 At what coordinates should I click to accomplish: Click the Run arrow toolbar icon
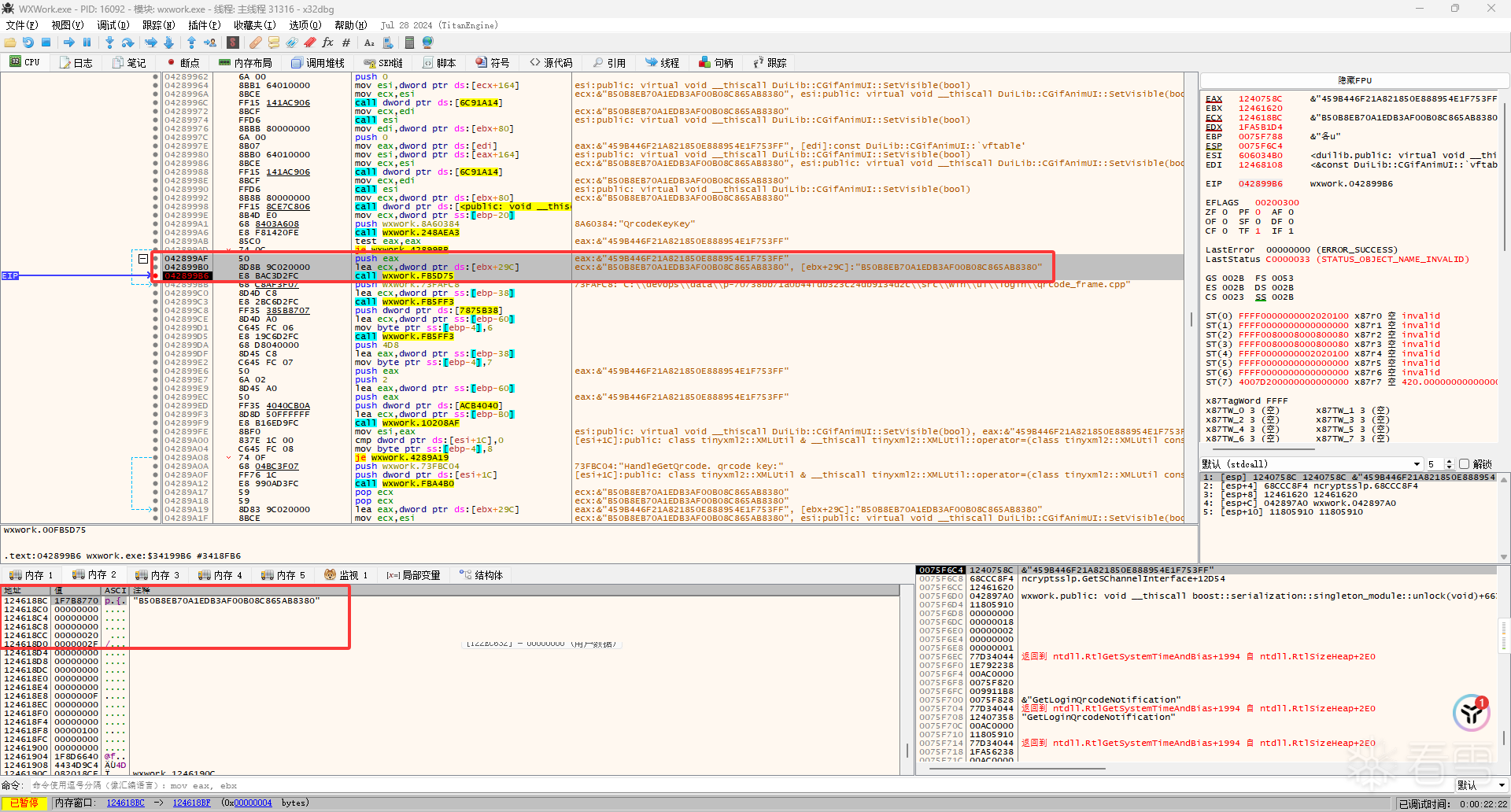[x=69, y=42]
